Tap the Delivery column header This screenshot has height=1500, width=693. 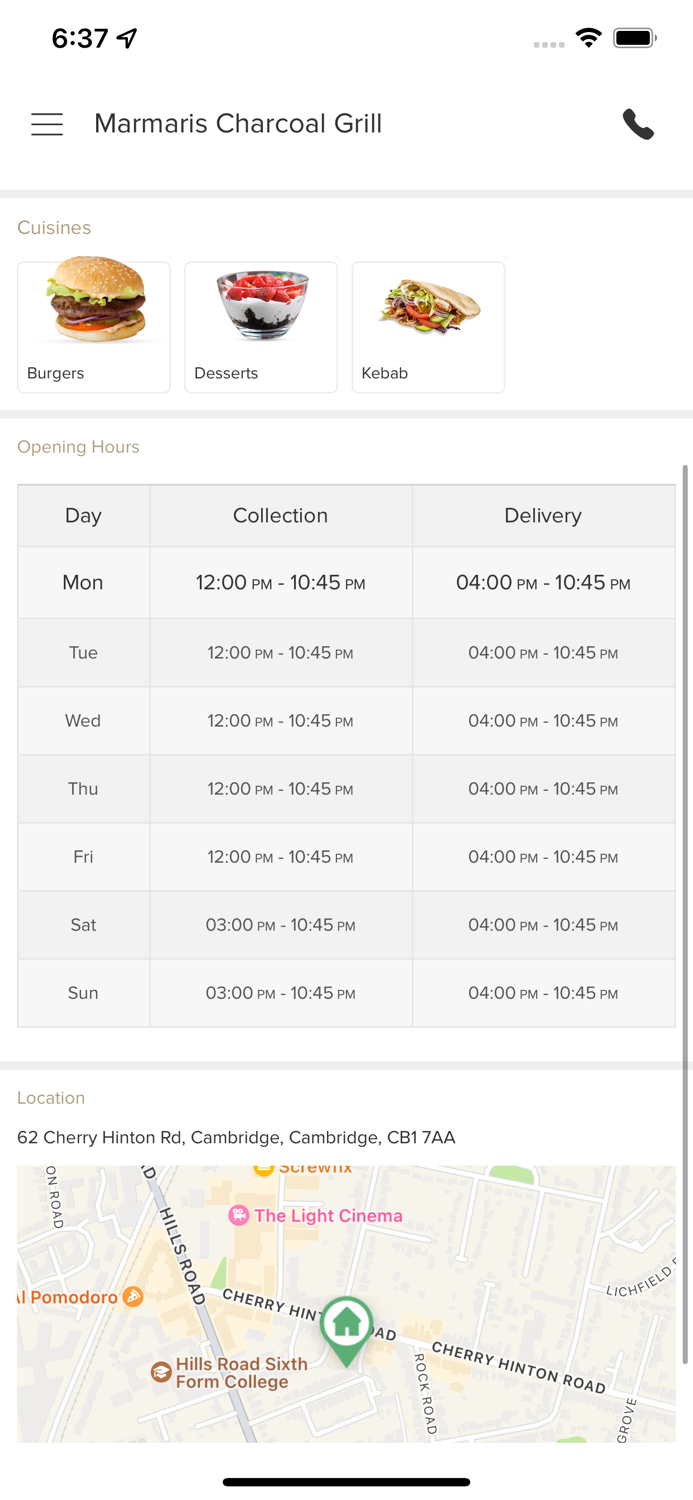pos(543,516)
